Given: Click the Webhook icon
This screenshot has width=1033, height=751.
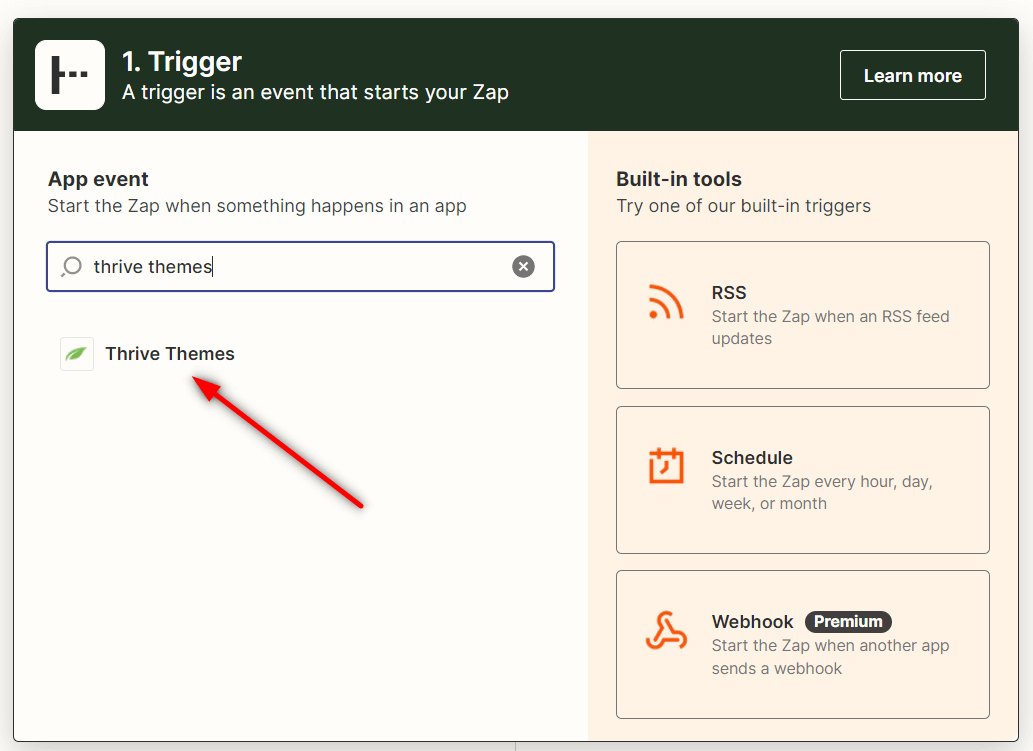Looking at the screenshot, I should click(666, 632).
